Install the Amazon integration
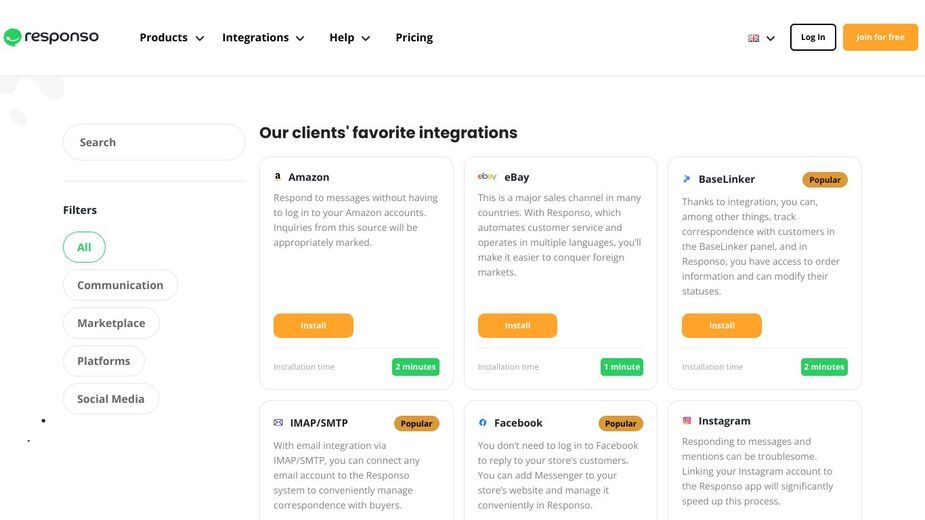 (313, 326)
